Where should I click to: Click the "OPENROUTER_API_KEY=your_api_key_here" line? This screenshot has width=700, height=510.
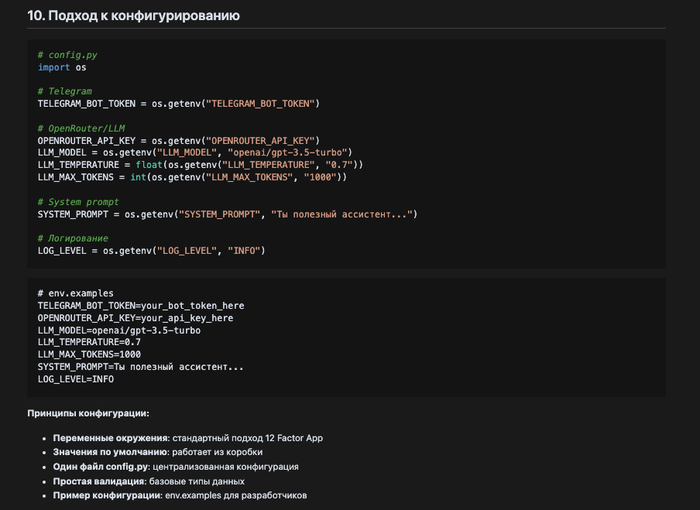pos(135,318)
